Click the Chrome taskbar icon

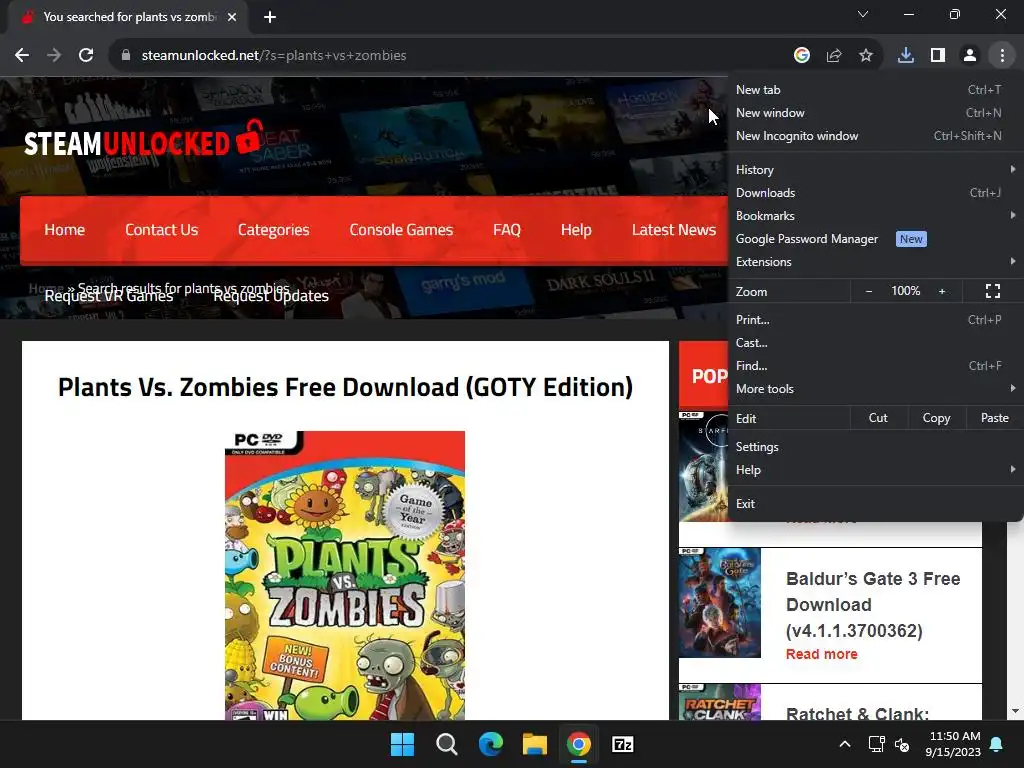pyautogui.click(x=579, y=744)
